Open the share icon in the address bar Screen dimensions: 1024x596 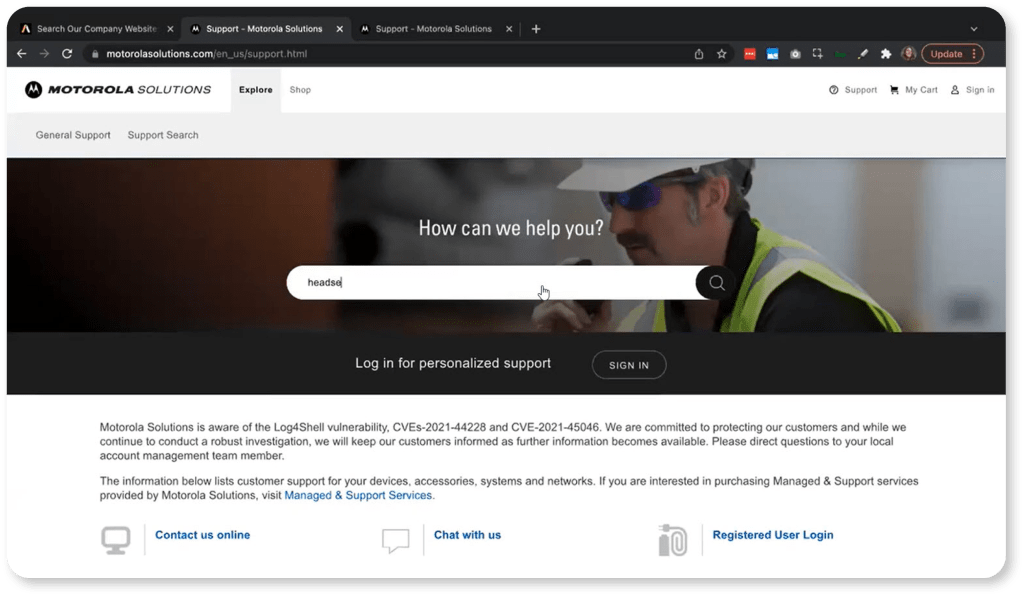698,53
